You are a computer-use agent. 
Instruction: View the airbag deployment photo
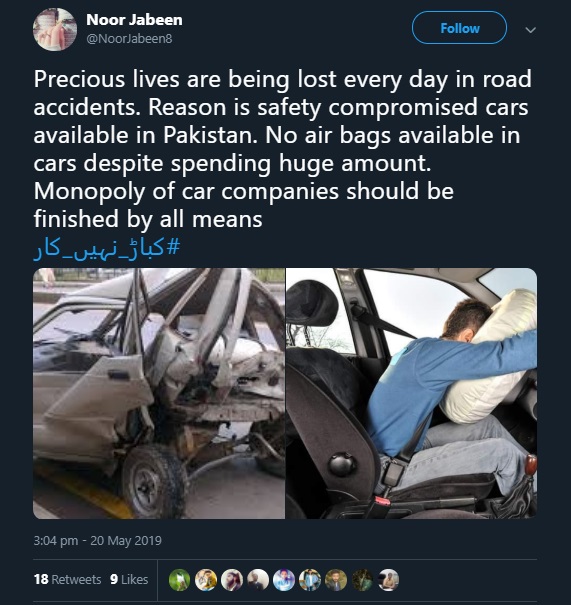click(x=411, y=393)
